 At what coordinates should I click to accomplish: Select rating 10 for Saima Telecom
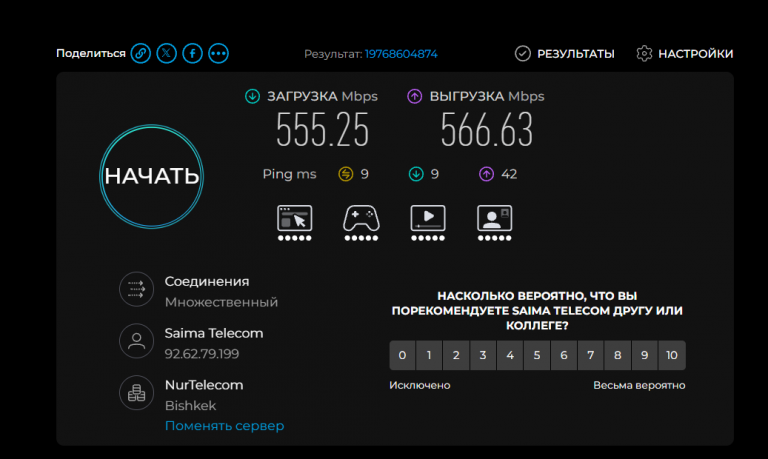[x=672, y=355]
